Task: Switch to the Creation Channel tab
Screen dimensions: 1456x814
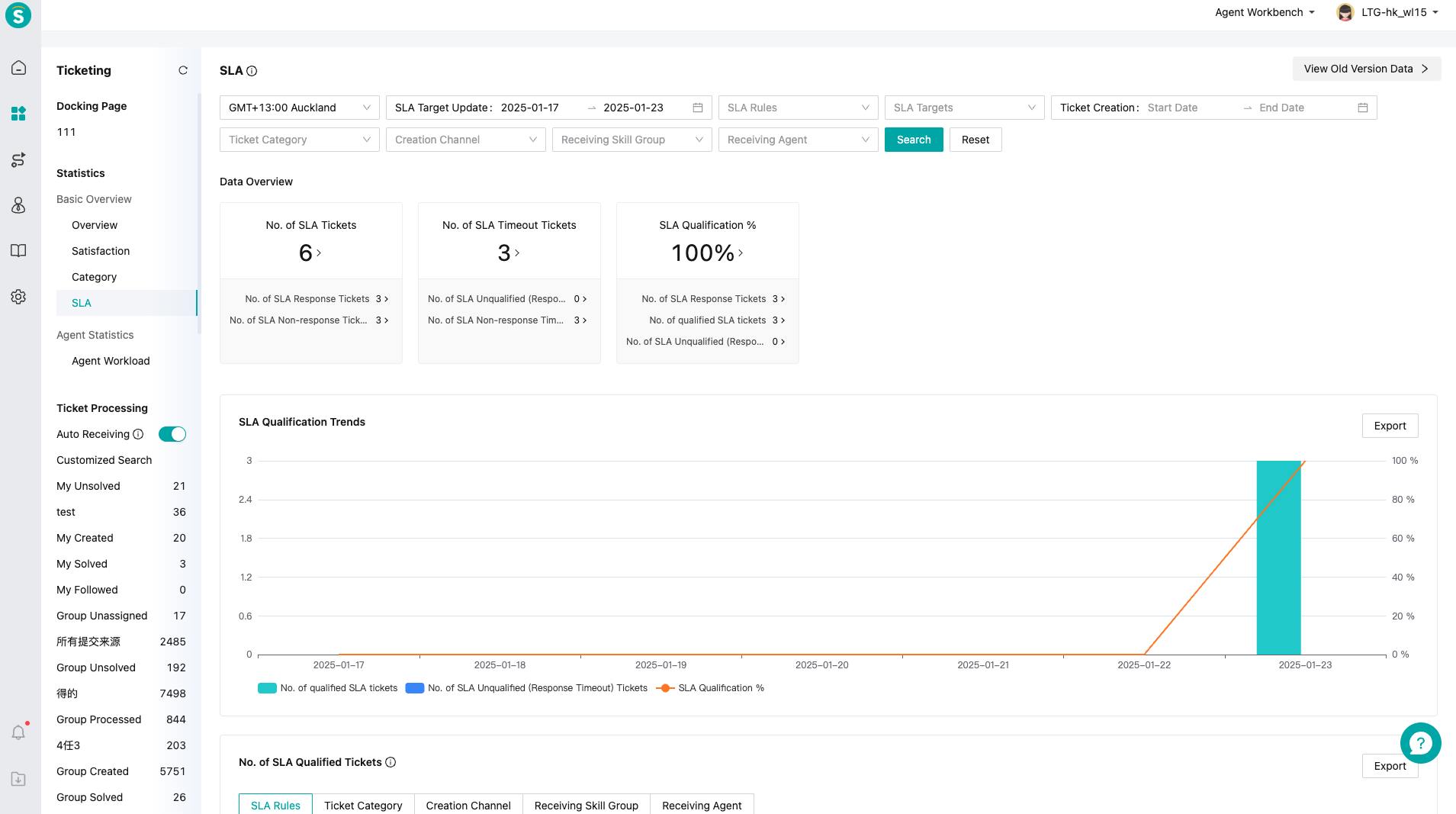Action: click(468, 805)
